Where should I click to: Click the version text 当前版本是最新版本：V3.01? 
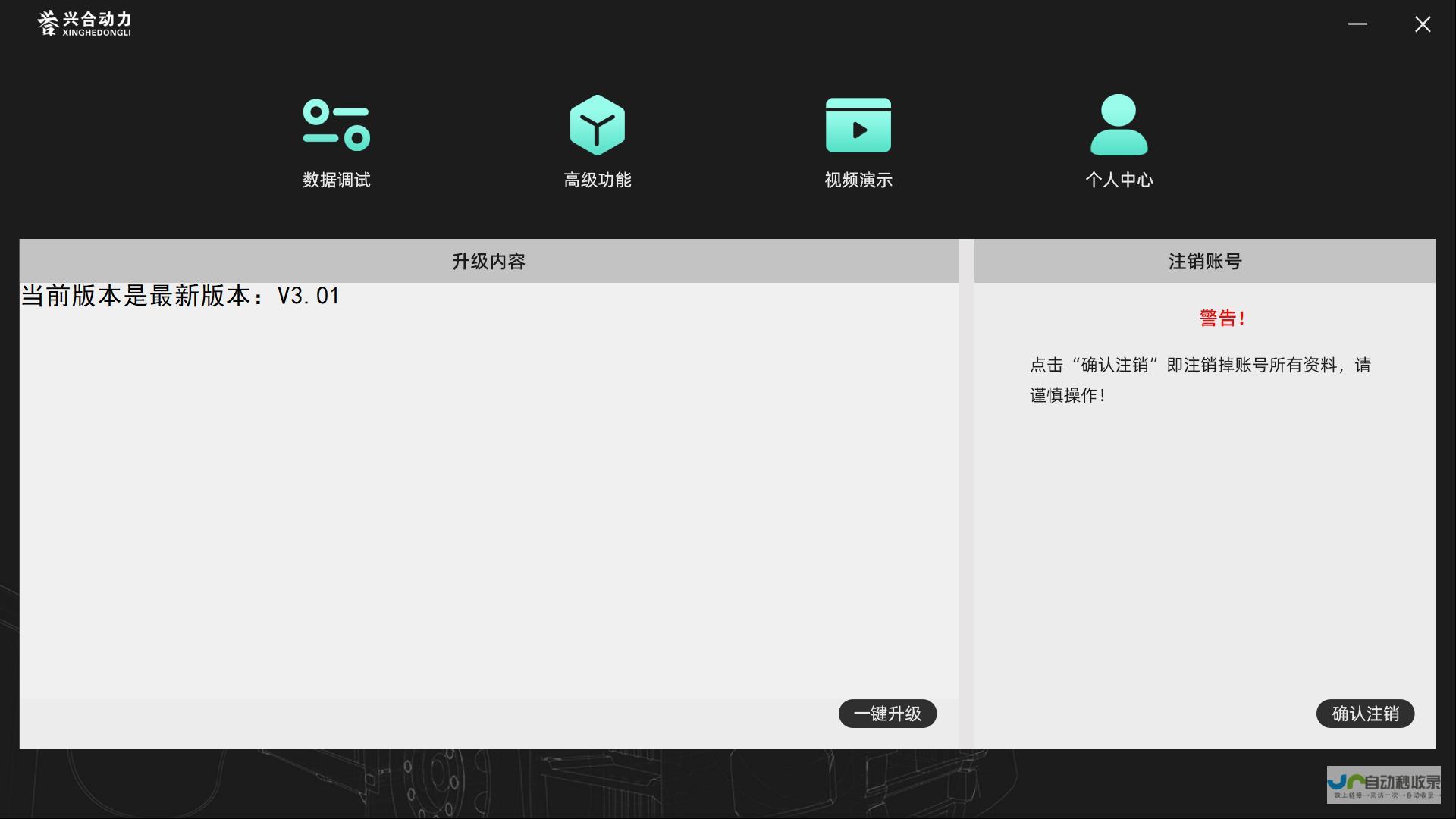click(x=180, y=296)
